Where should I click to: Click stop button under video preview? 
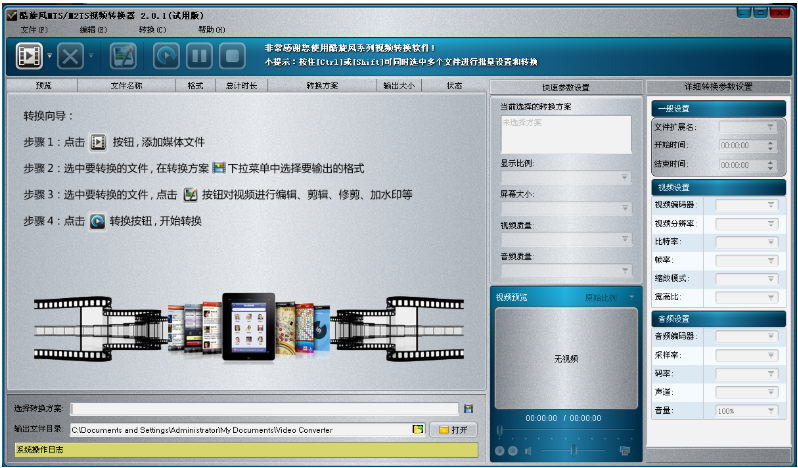click(x=513, y=451)
